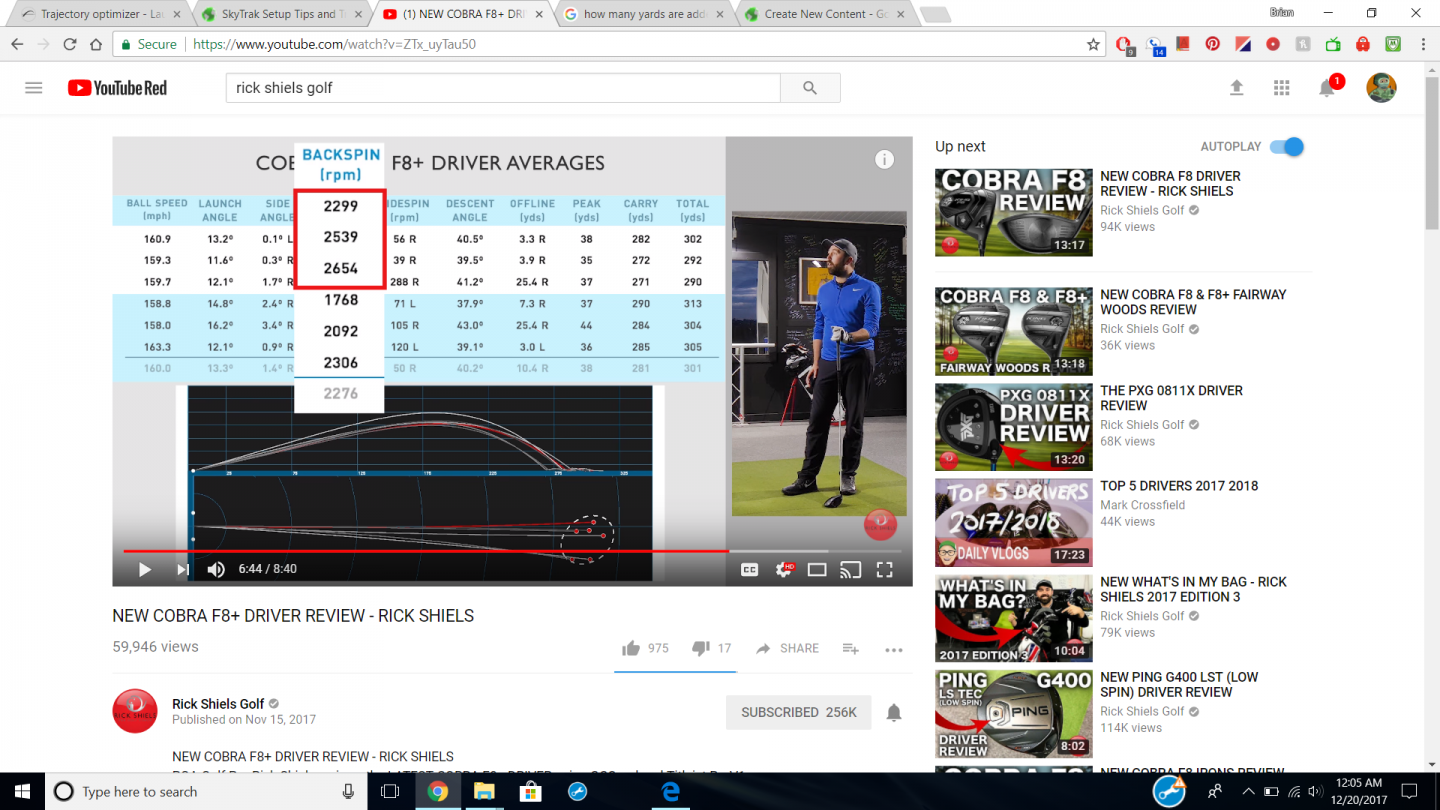Click the SUBSCRIBED 256K button
Image resolution: width=1440 pixels, height=810 pixels.
(799, 712)
